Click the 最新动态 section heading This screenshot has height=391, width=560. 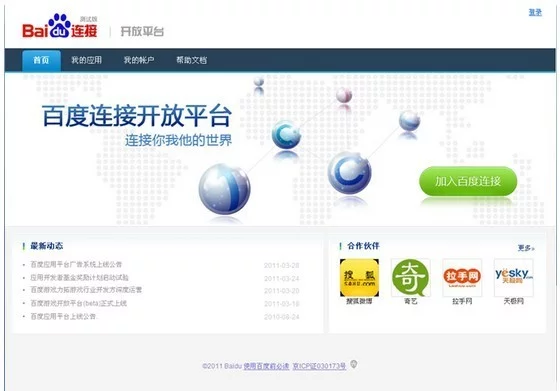(x=47, y=246)
